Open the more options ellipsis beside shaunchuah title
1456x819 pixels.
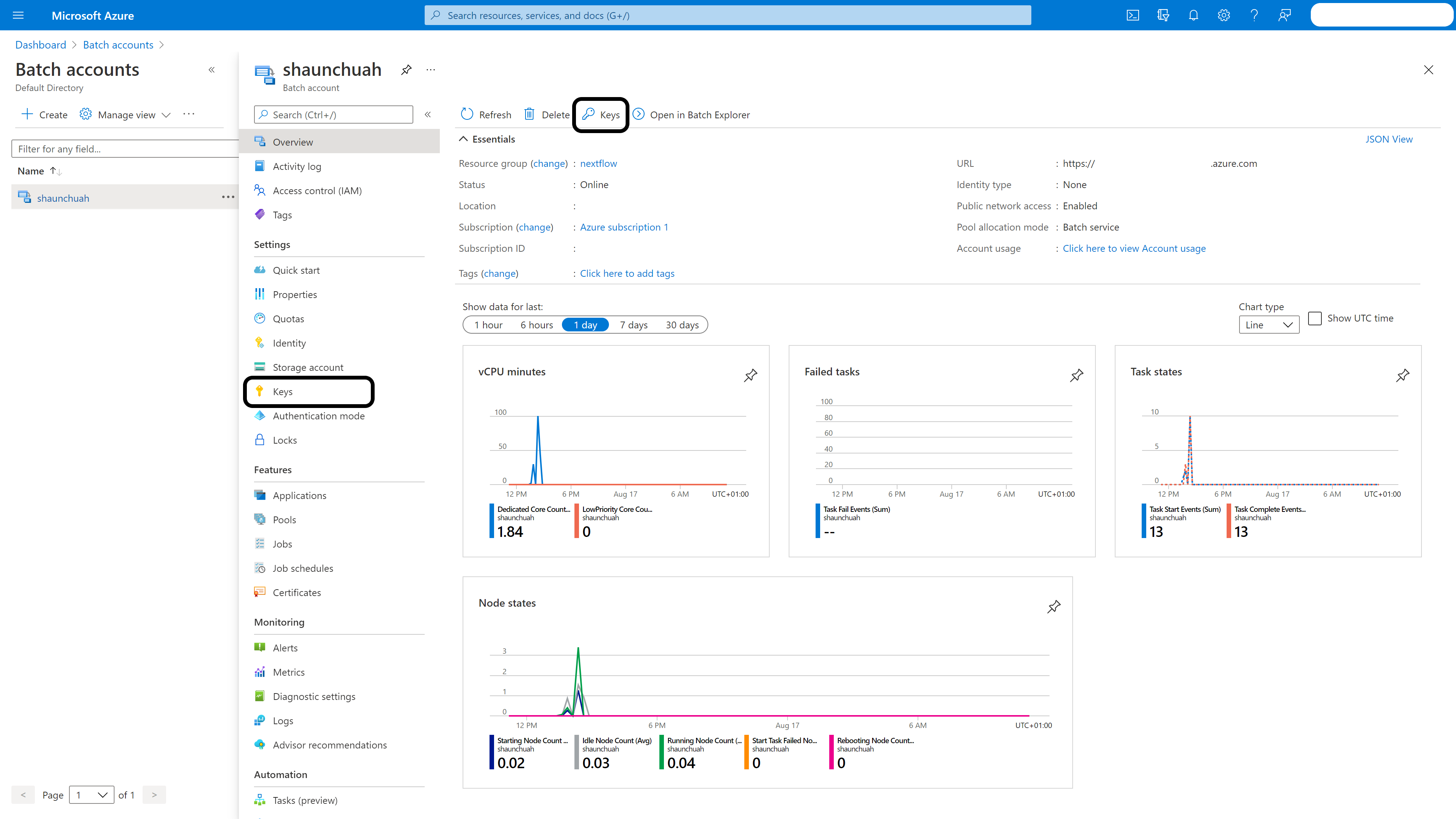click(x=431, y=69)
